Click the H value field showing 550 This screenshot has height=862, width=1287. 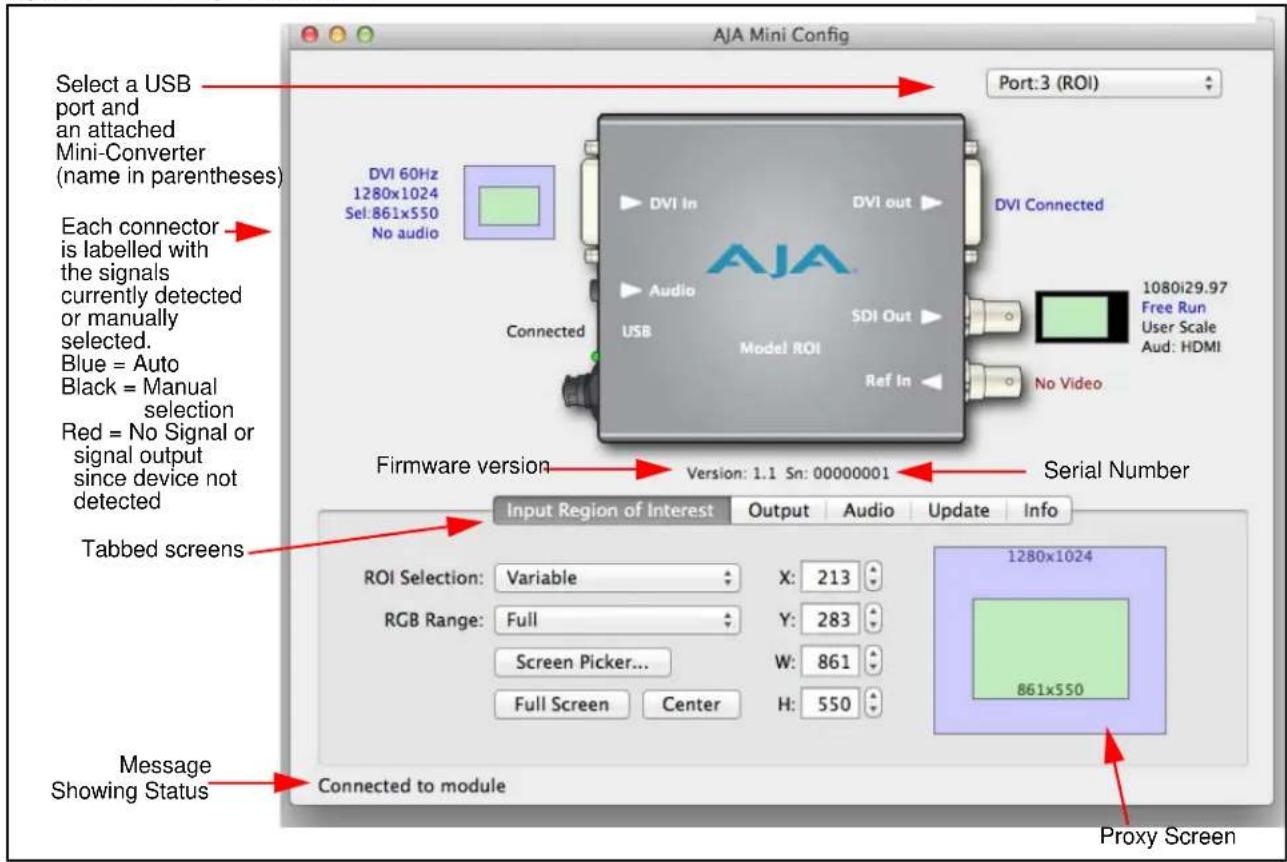tap(830, 704)
